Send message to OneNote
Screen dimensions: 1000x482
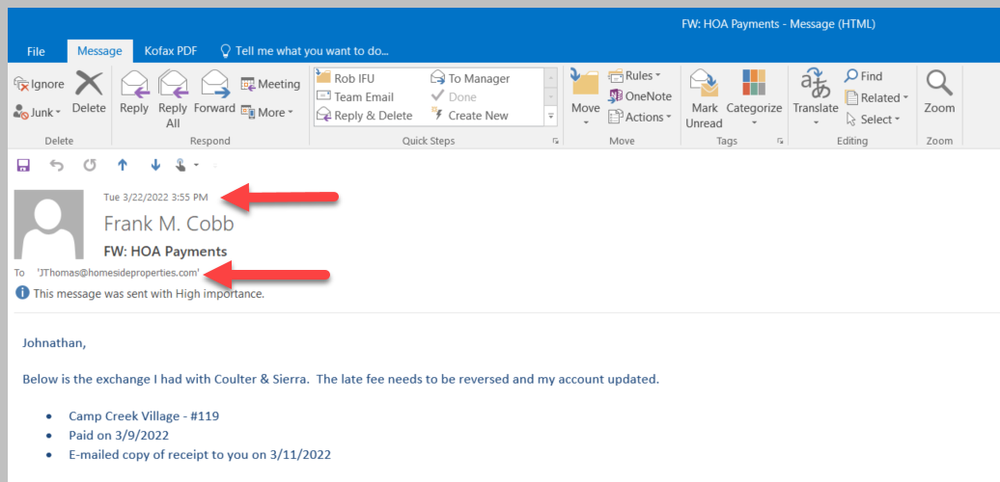pos(639,96)
